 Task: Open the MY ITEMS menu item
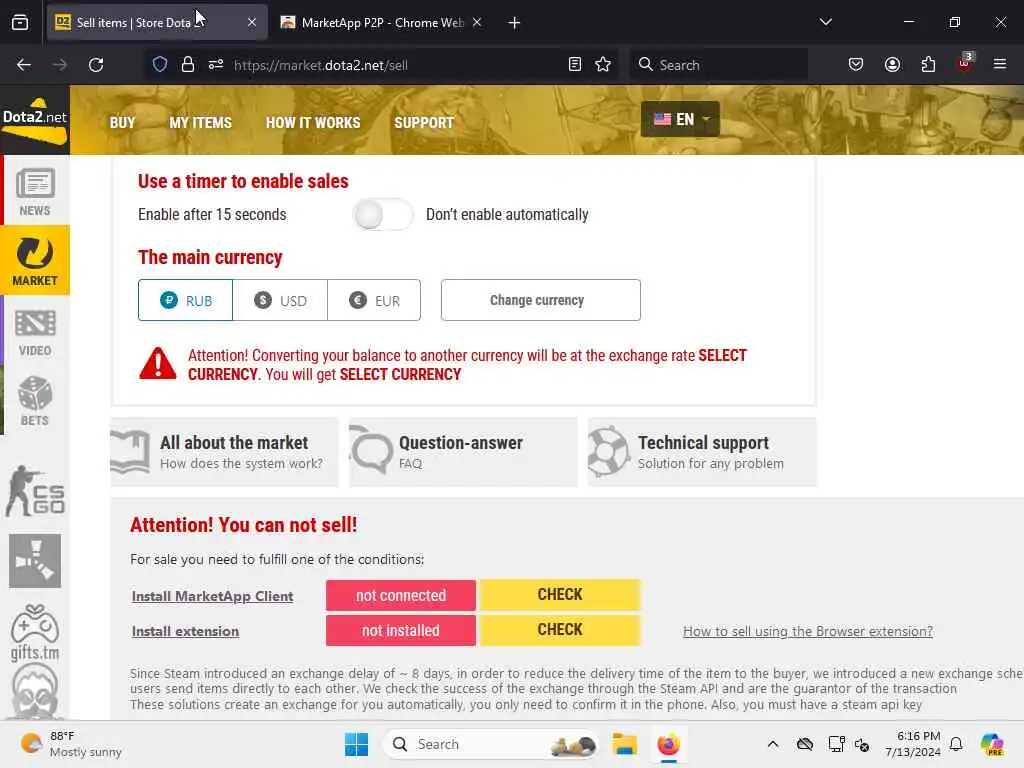(x=200, y=123)
